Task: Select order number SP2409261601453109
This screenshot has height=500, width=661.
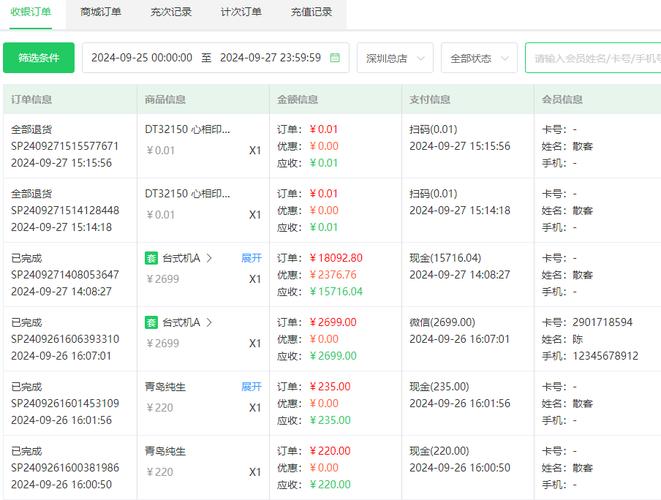Action: click(x=65, y=403)
